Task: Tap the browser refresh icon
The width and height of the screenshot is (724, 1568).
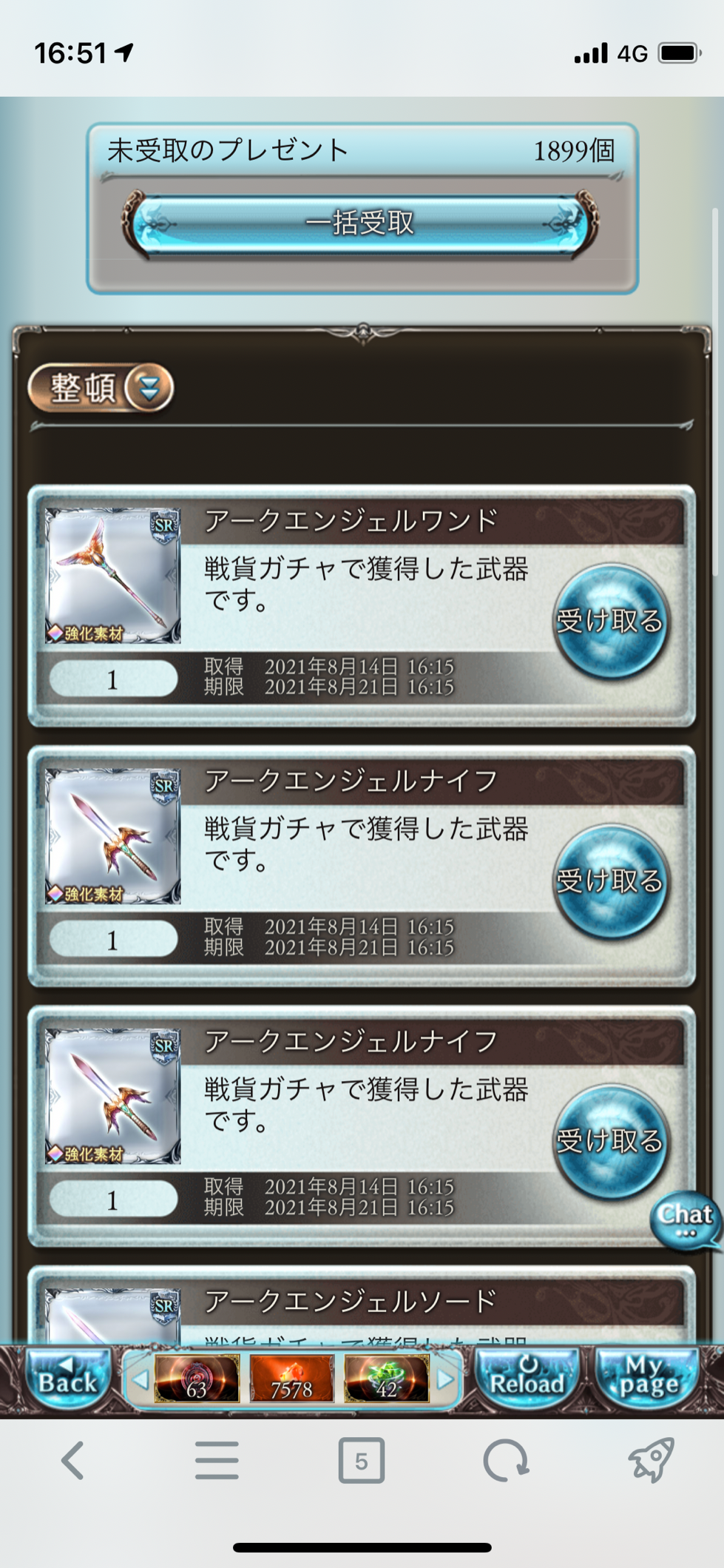Action: [x=506, y=1461]
